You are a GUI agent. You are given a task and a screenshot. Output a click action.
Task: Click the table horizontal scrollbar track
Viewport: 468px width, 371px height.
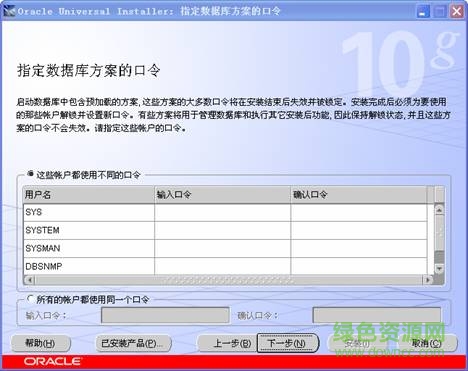[x=229, y=280]
